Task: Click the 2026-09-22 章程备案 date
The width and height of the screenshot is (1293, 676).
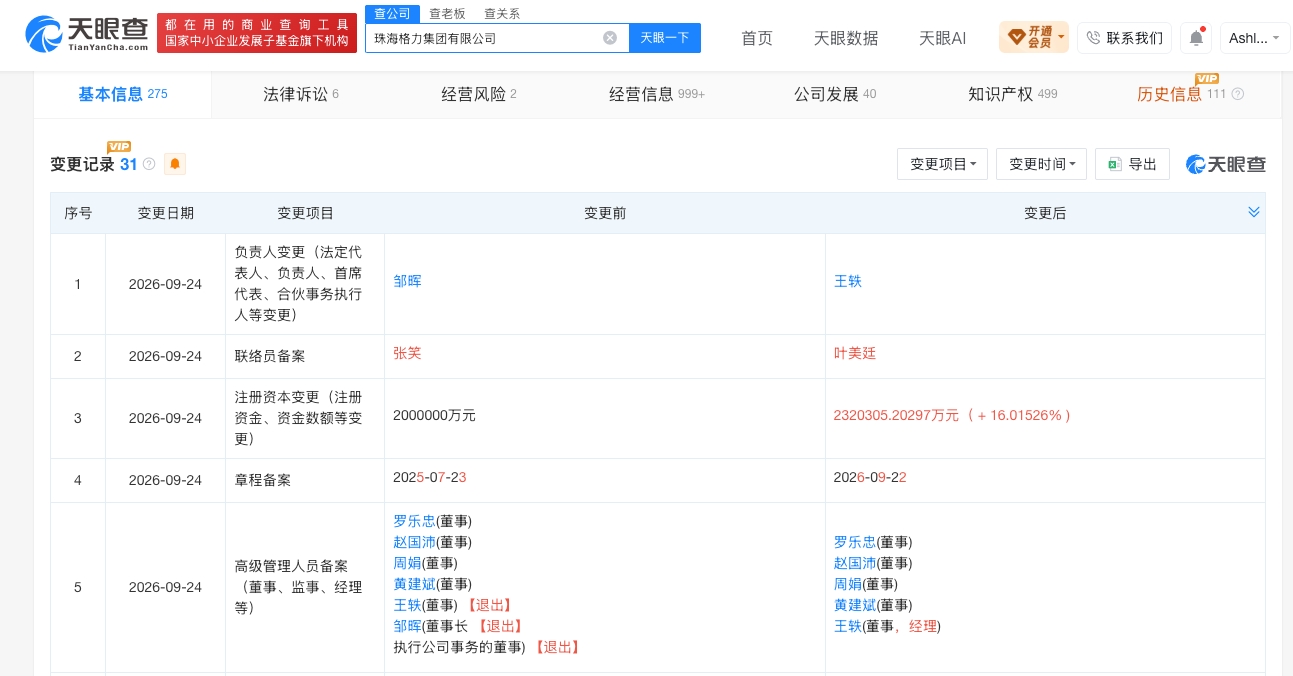Action: [870, 477]
